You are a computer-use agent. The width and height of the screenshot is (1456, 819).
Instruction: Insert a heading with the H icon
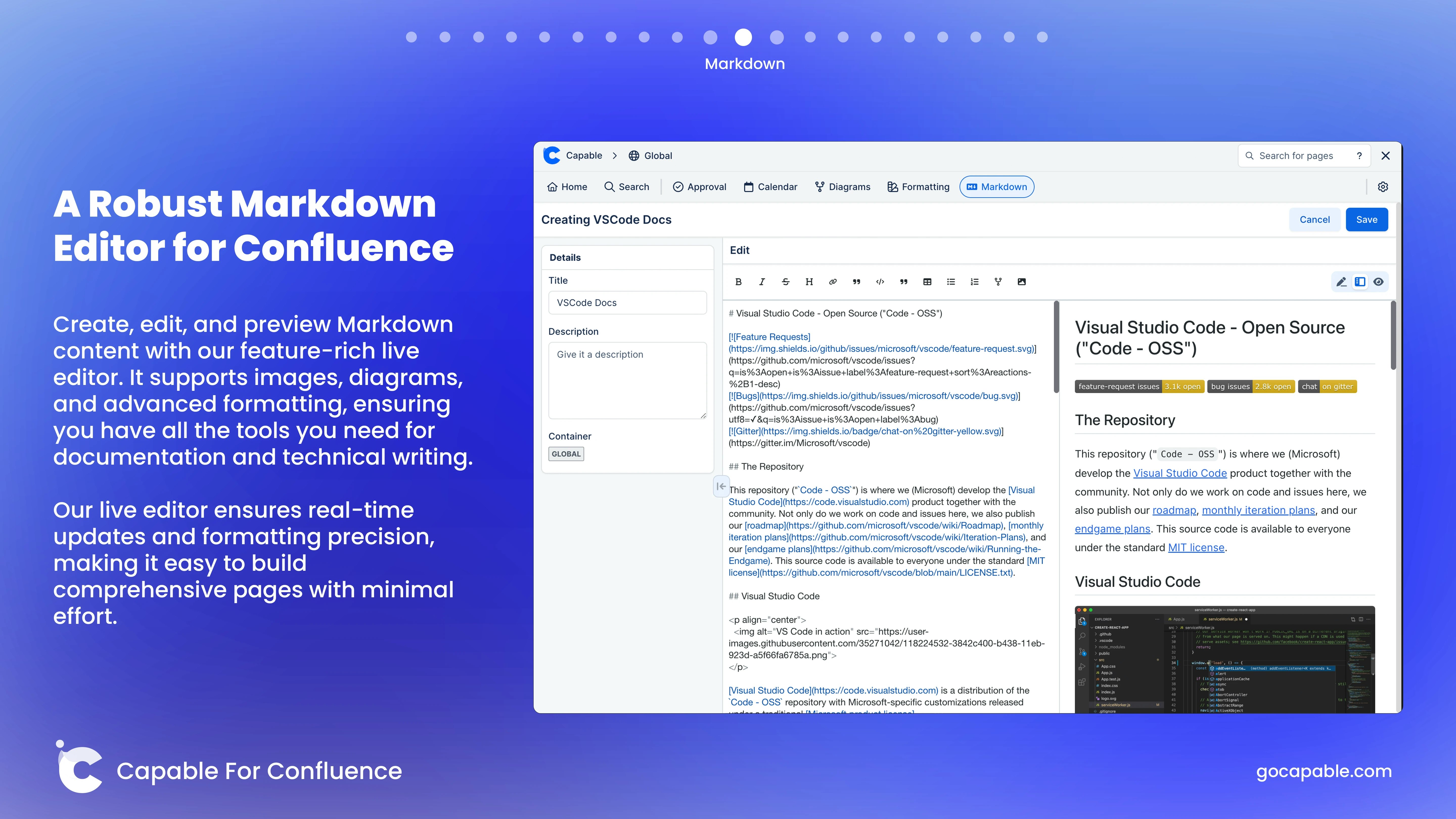[809, 282]
